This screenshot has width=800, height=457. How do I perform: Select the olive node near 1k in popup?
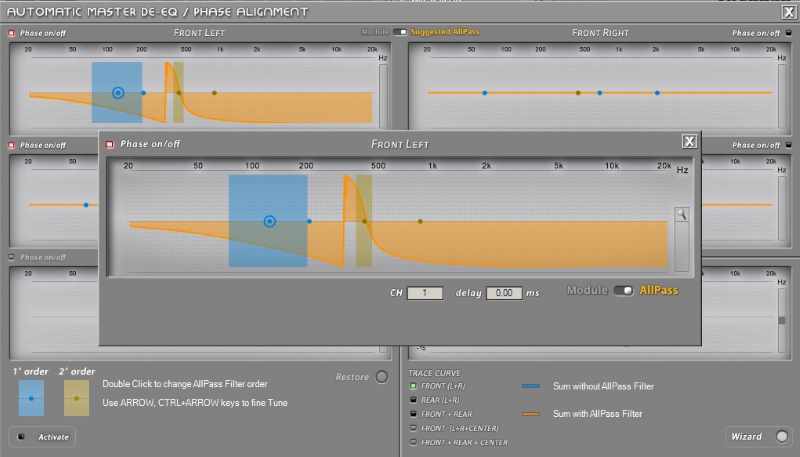tap(420, 221)
